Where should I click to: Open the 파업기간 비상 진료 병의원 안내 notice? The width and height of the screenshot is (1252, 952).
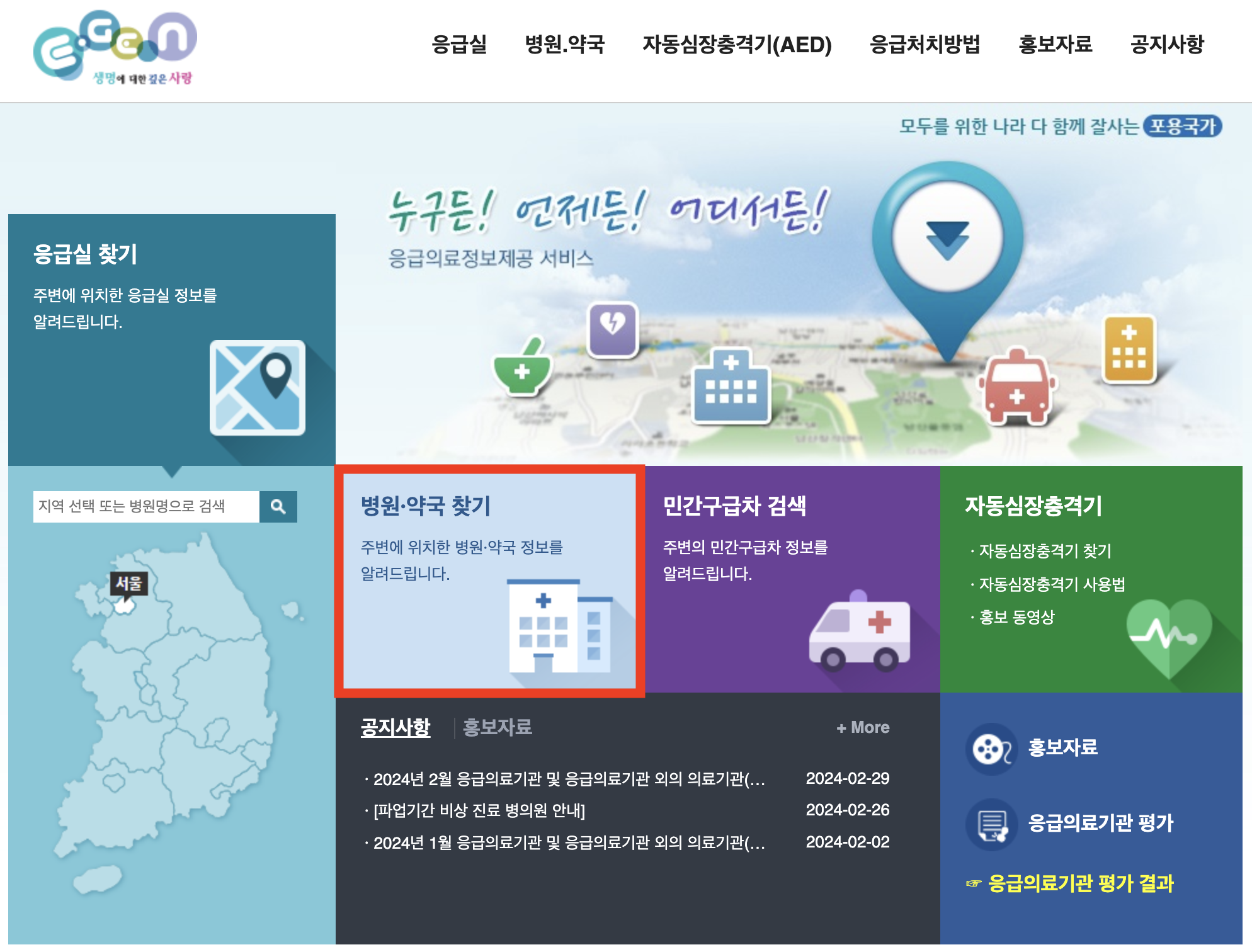(479, 810)
